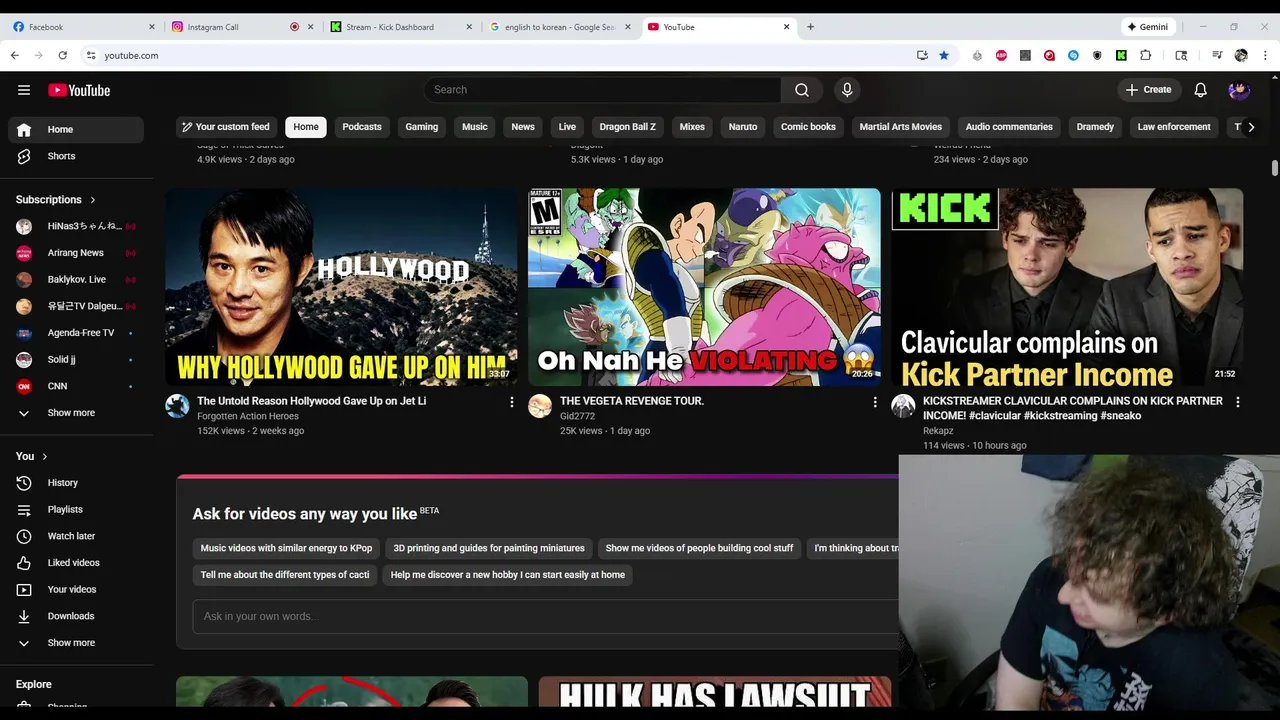1280x720 pixels.
Task: Switch to the Instagram Call tab
Action: (x=243, y=27)
